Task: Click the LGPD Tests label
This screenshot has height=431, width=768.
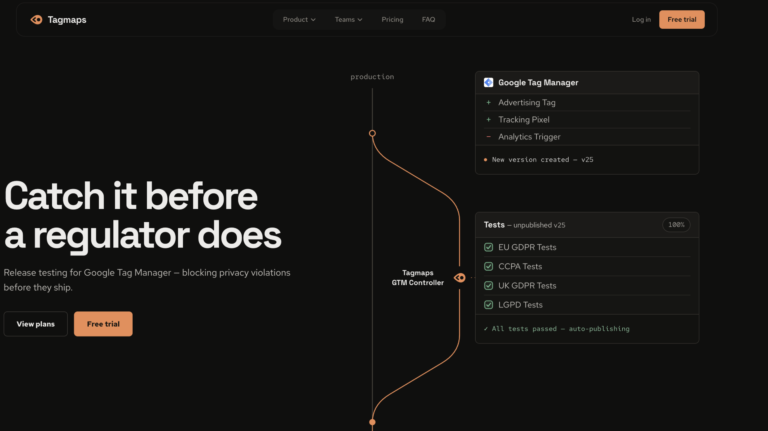Action: pos(520,305)
